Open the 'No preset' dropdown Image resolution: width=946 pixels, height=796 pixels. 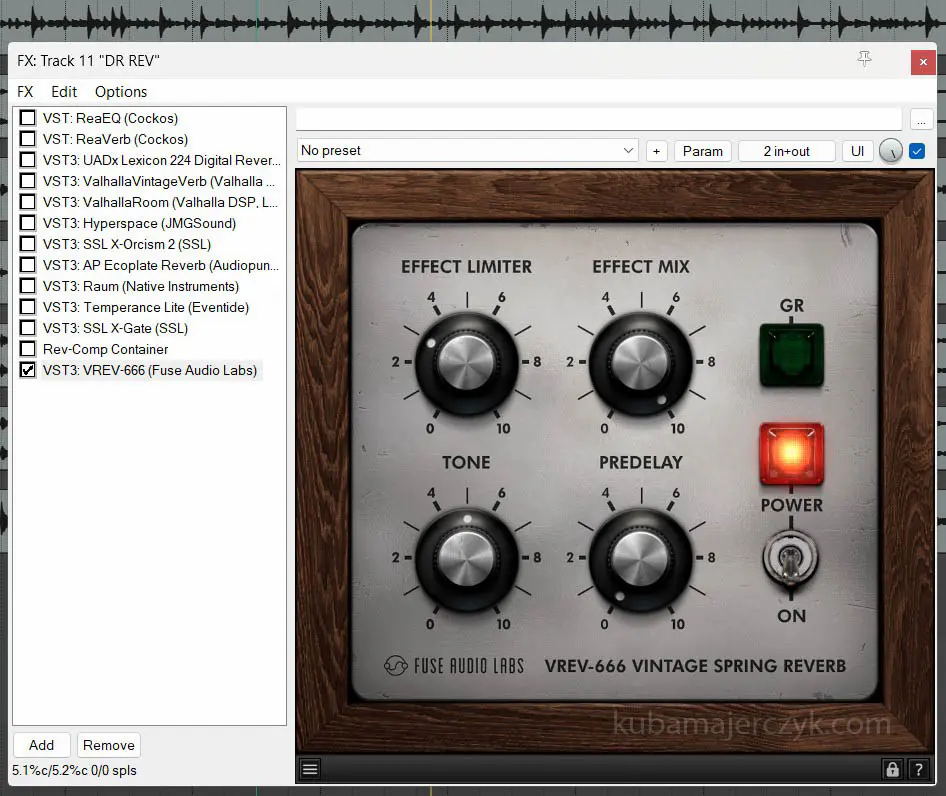tap(468, 151)
